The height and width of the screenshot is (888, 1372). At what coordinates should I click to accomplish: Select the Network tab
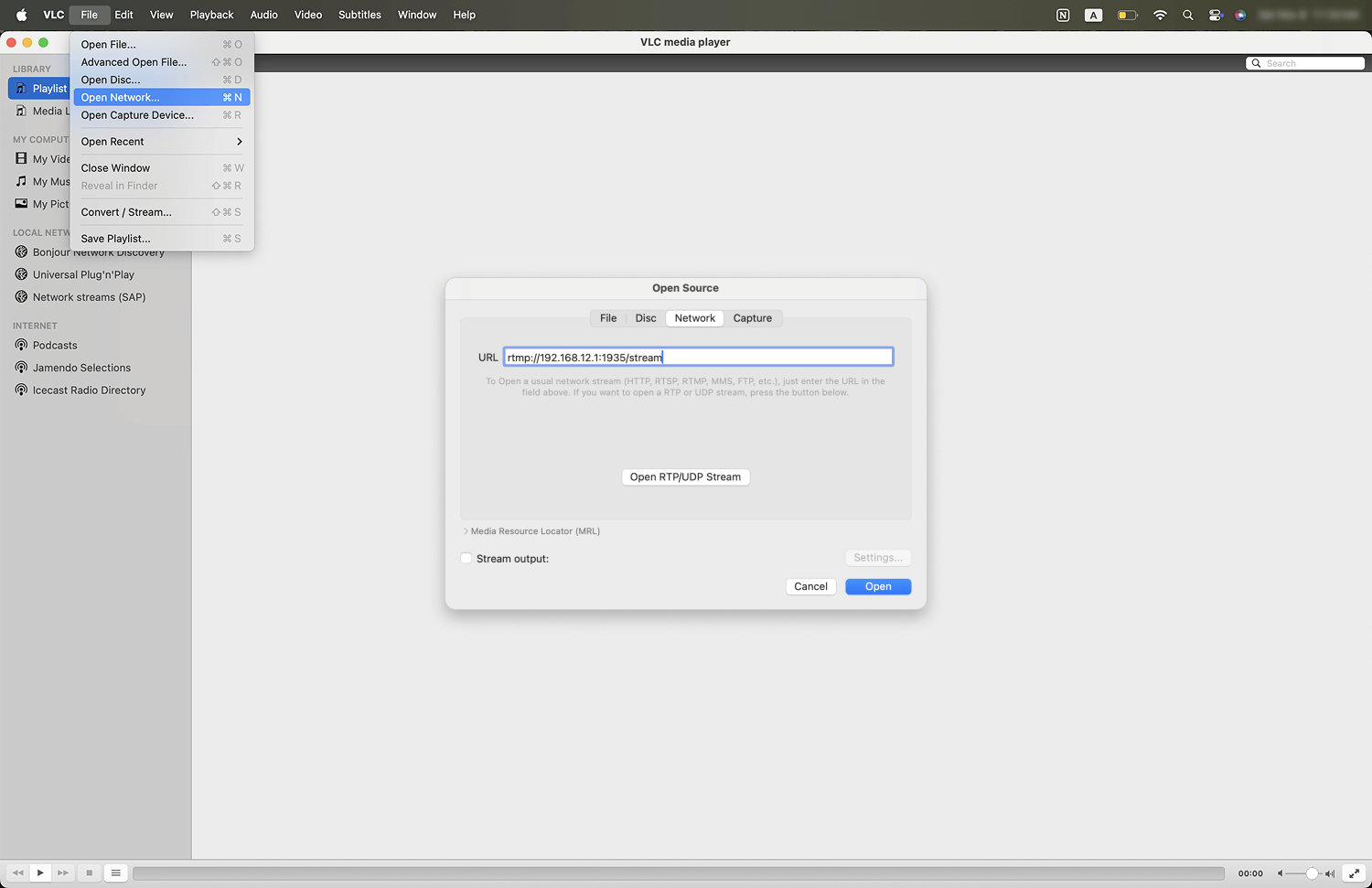point(695,318)
